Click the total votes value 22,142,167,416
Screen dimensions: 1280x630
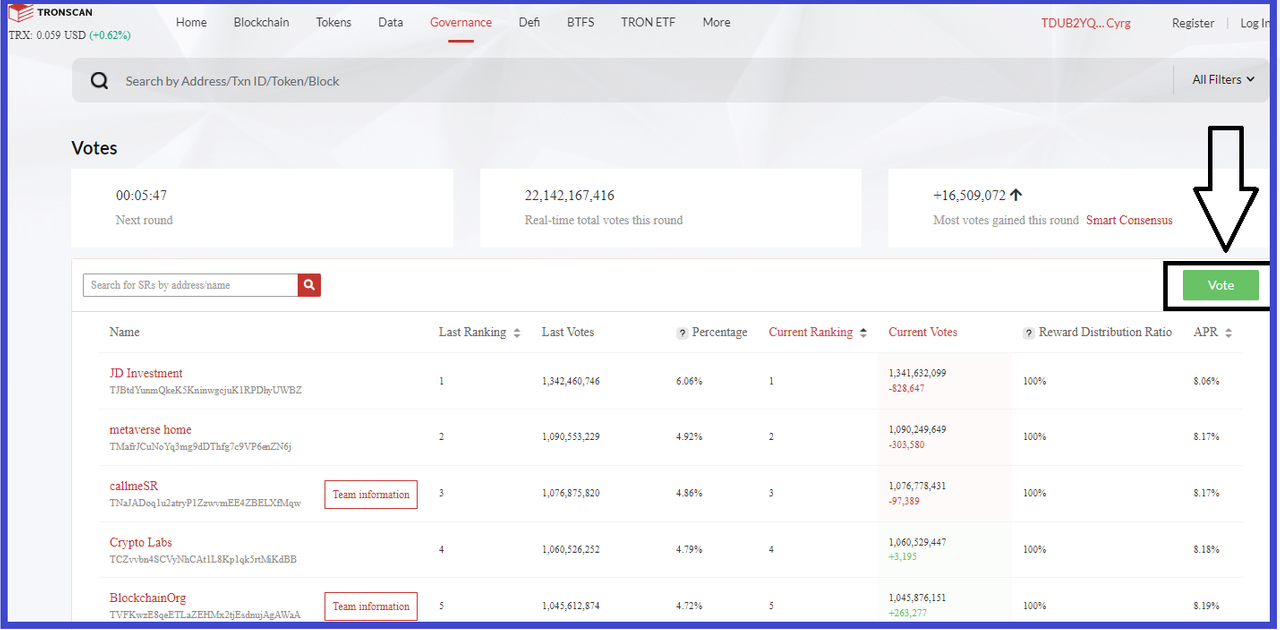tap(570, 196)
